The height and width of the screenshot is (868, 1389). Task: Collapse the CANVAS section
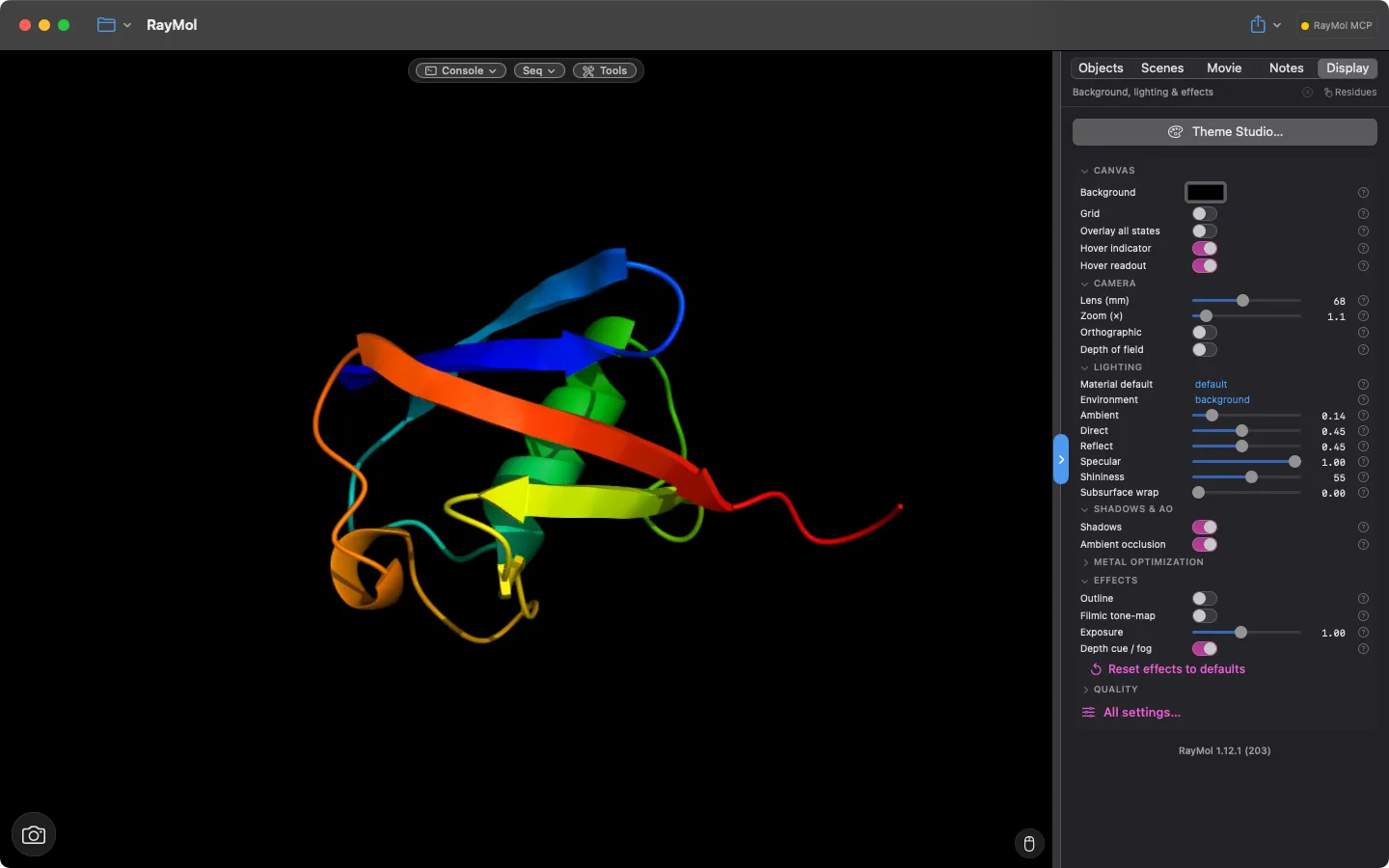tap(1107, 171)
